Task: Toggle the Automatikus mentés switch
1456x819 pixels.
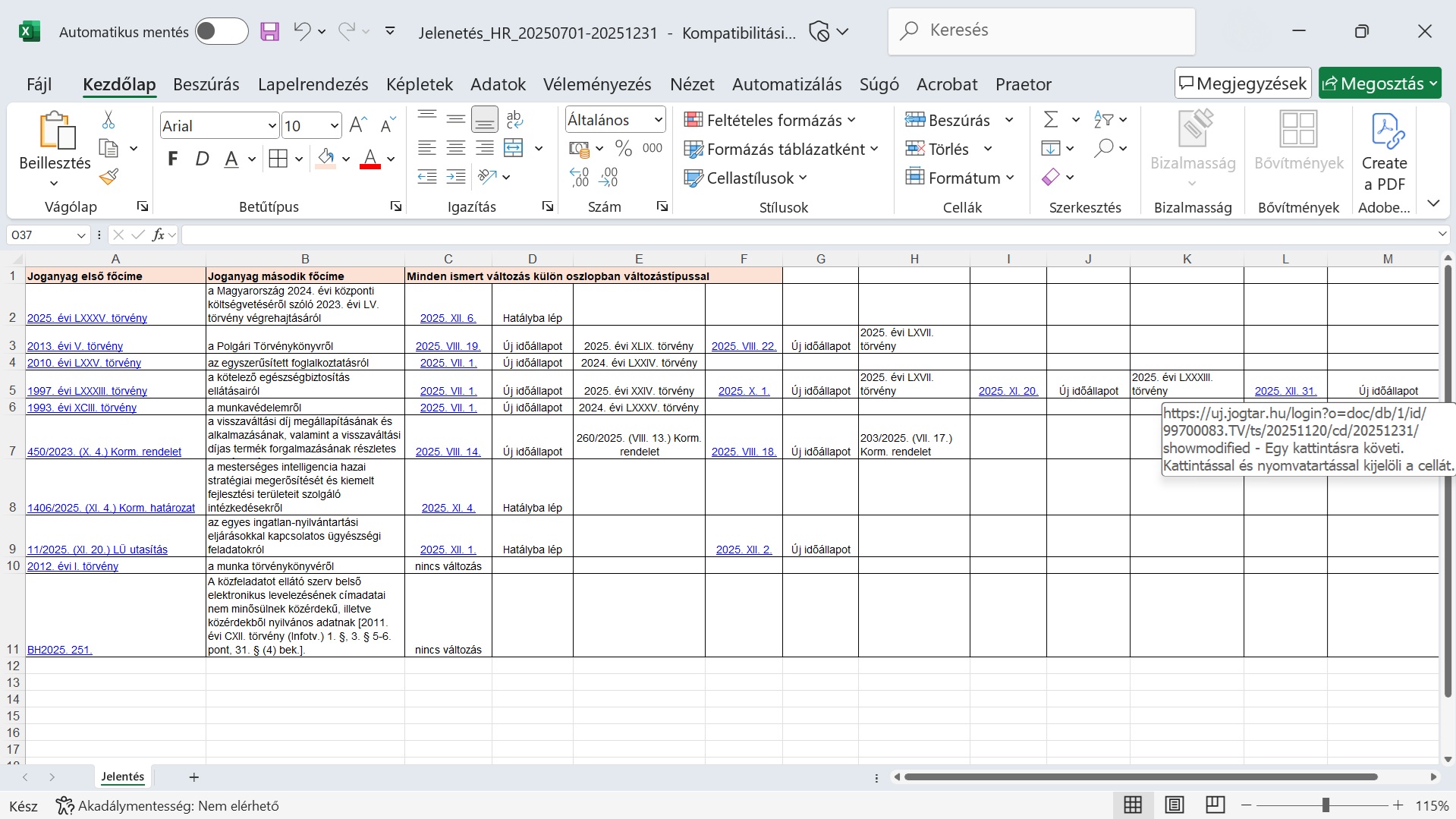Action: point(221,32)
